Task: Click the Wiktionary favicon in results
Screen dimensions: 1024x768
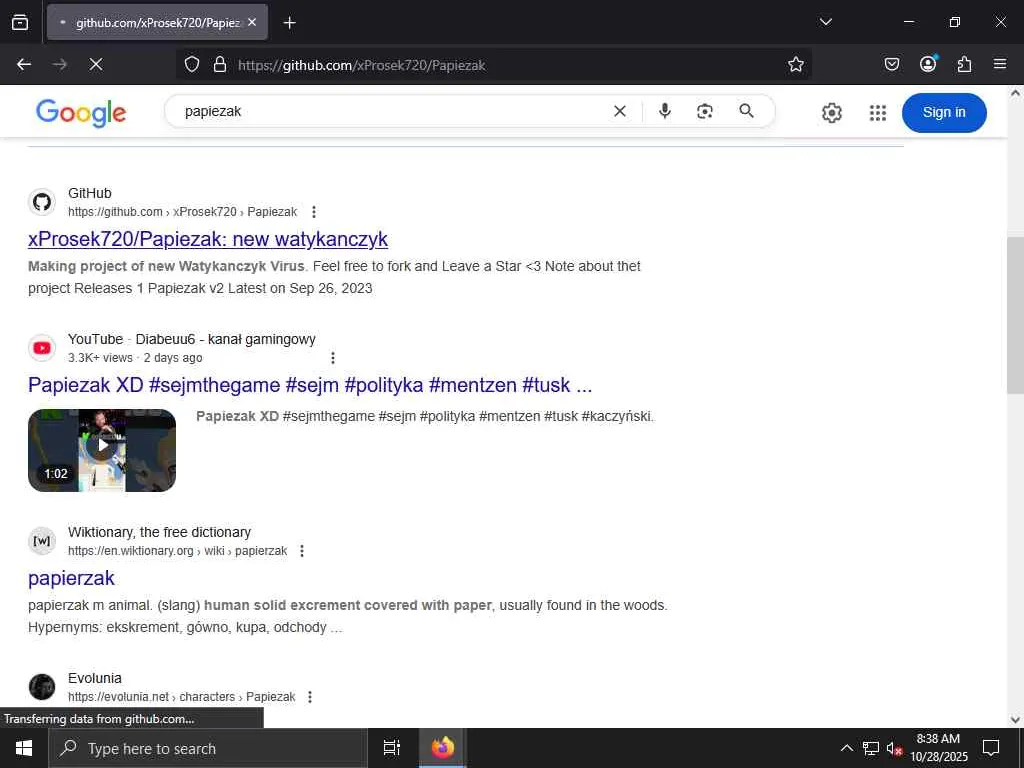Action: (x=42, y=541)
